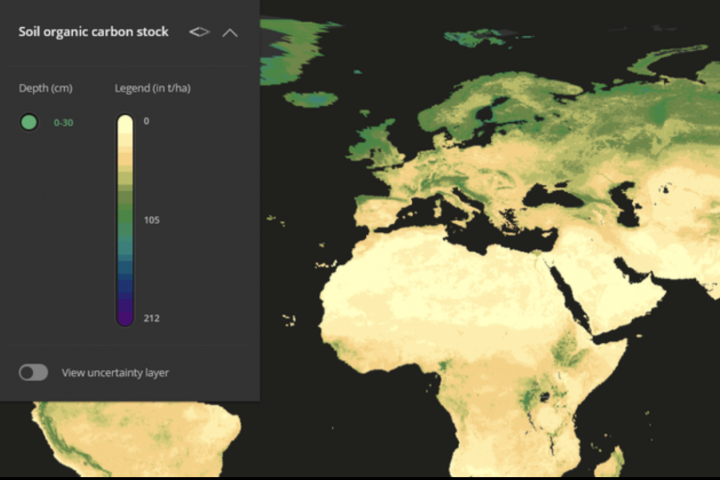
Task: Click the layer switcher arrows icon
Action: (x=199, y=32)
